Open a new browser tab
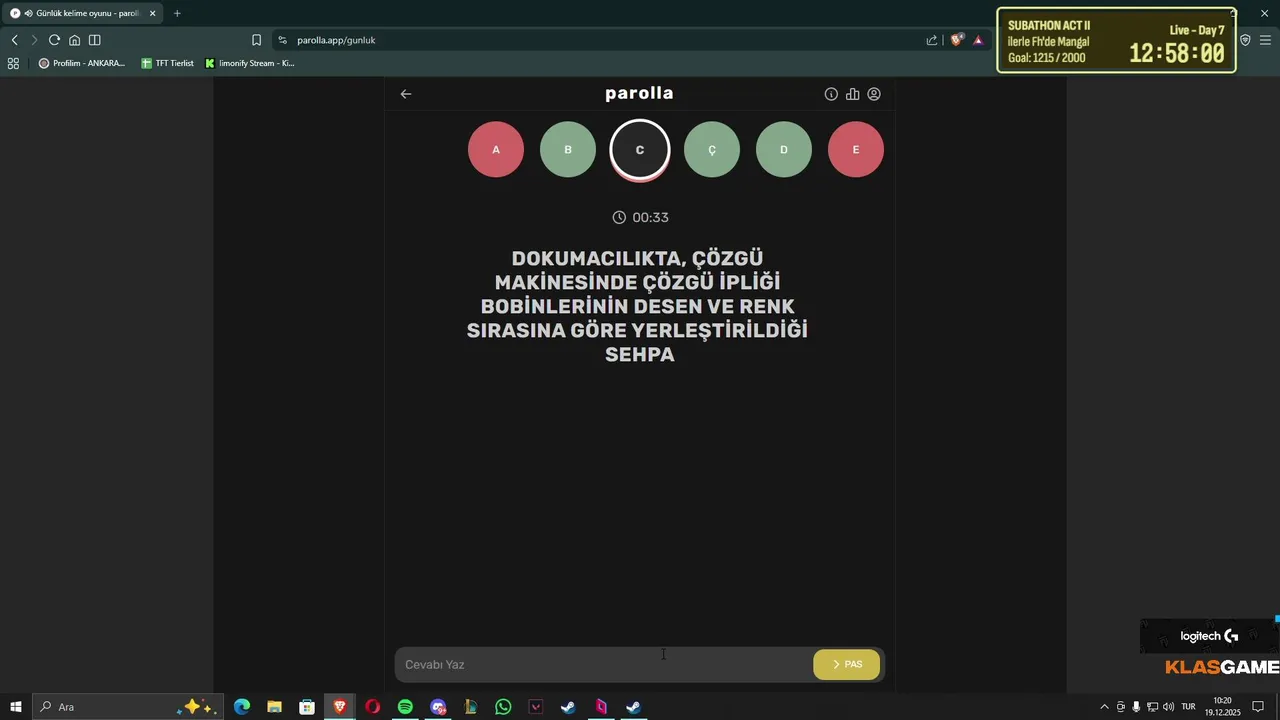 click(x=177, y=13)
